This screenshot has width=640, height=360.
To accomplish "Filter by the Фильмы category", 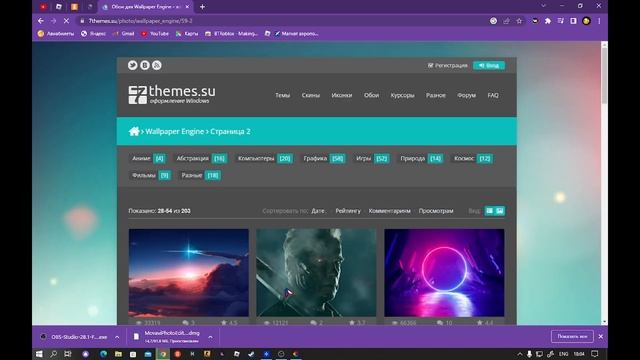I will click(151, 175).
